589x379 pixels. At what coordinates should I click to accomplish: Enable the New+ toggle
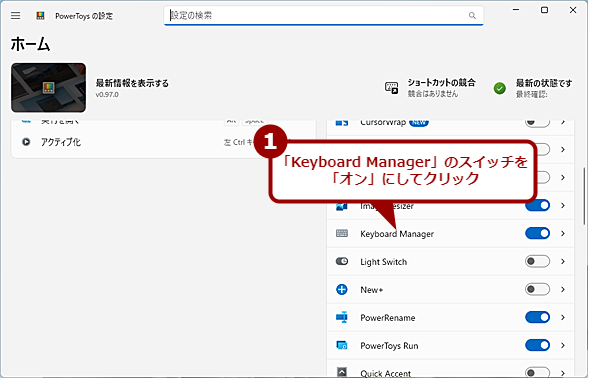(537, 289)
